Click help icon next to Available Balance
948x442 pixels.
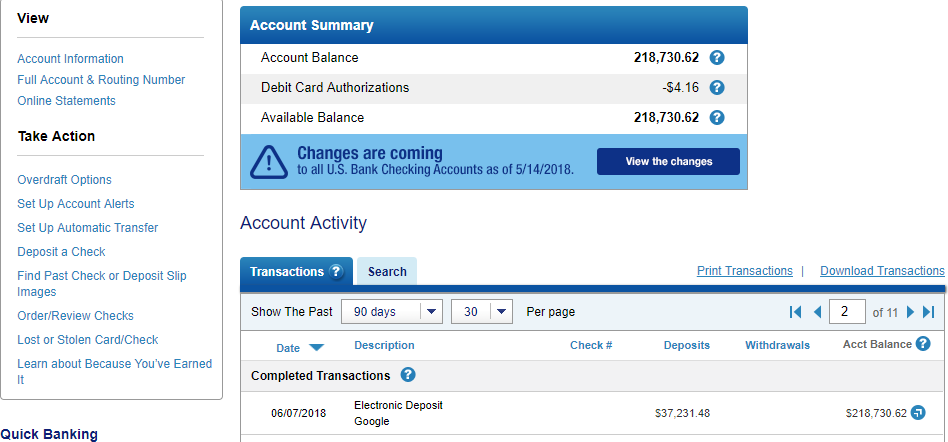click(716, 117)
